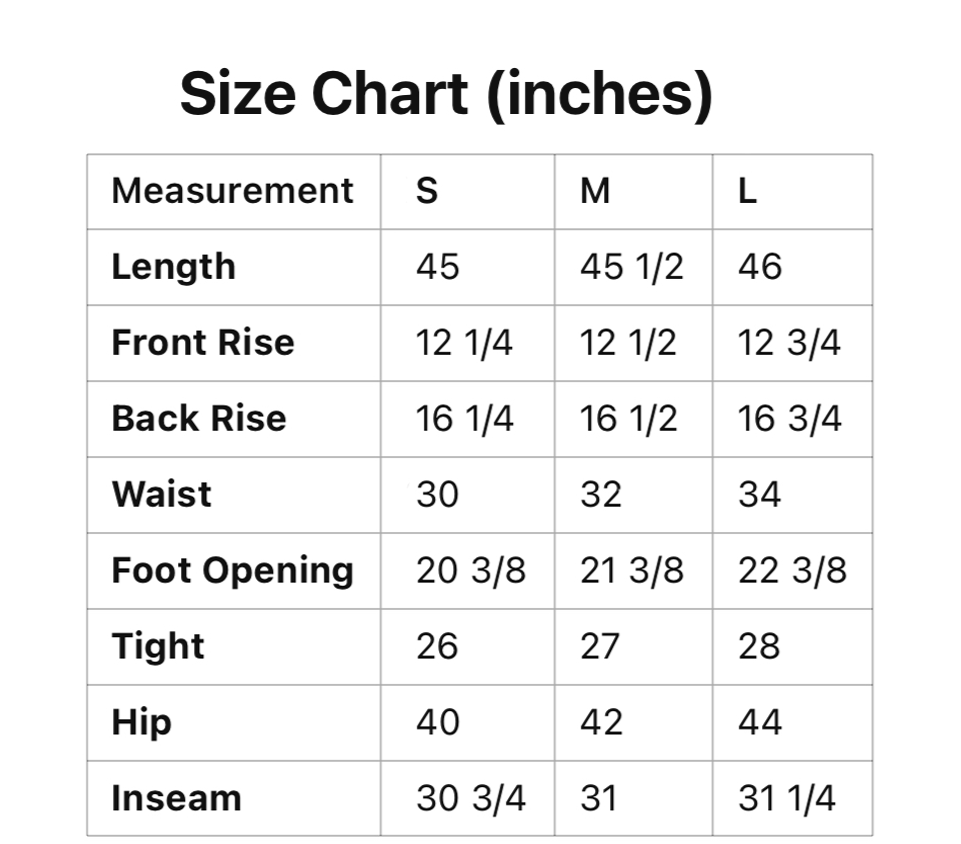Select the Waist value 32 cell
Viewport: 961px width, 844px height.
coord(601,495)
